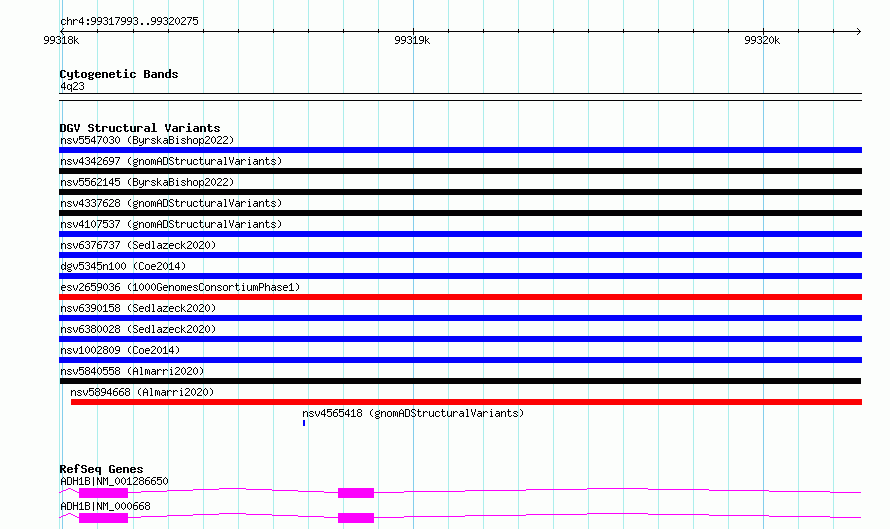This screenshot has width=890, height=529.
Task: Click the 4q23 band label
Action: pos(72,86)
